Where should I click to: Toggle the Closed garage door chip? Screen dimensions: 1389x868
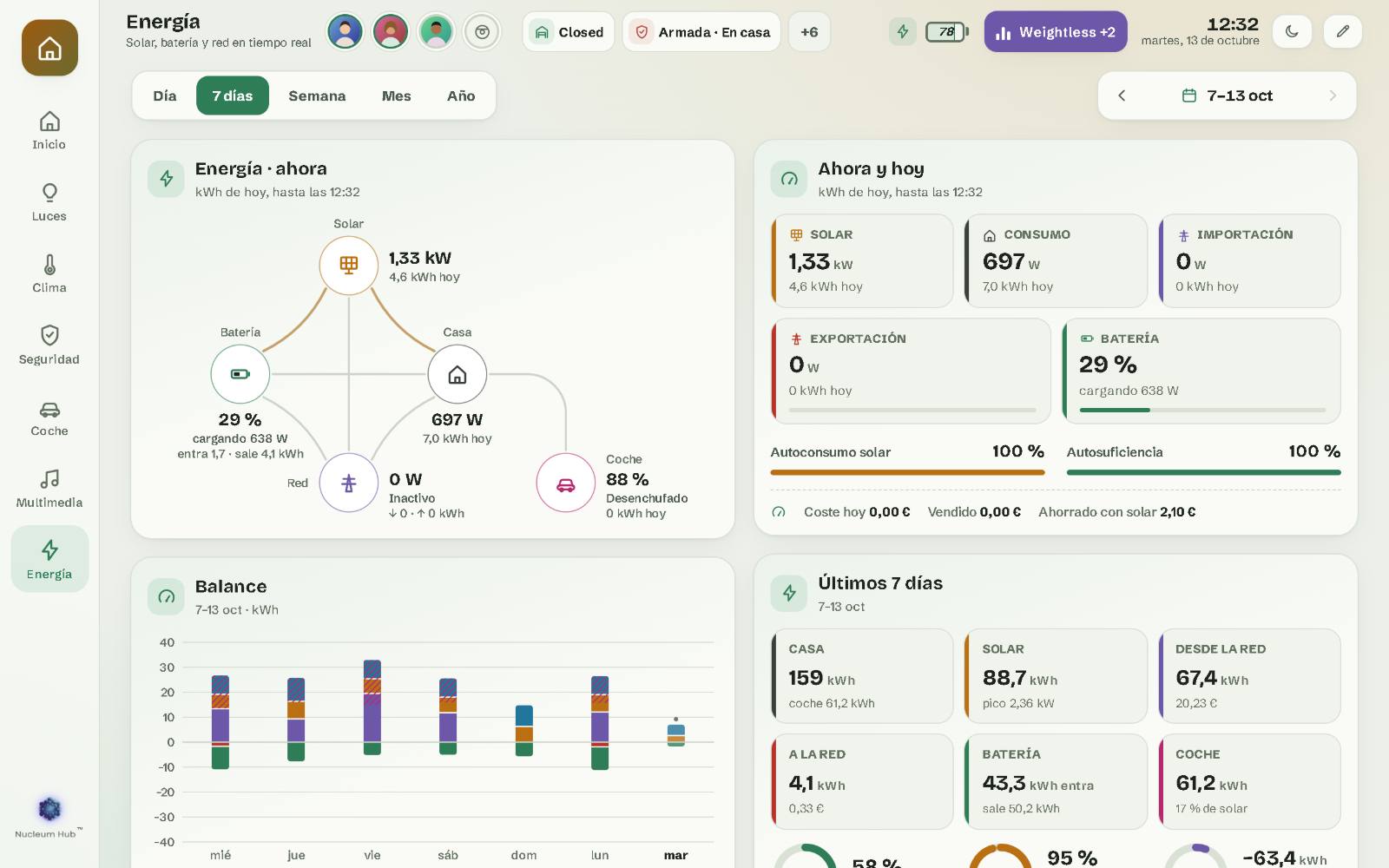tap(569, 32)
